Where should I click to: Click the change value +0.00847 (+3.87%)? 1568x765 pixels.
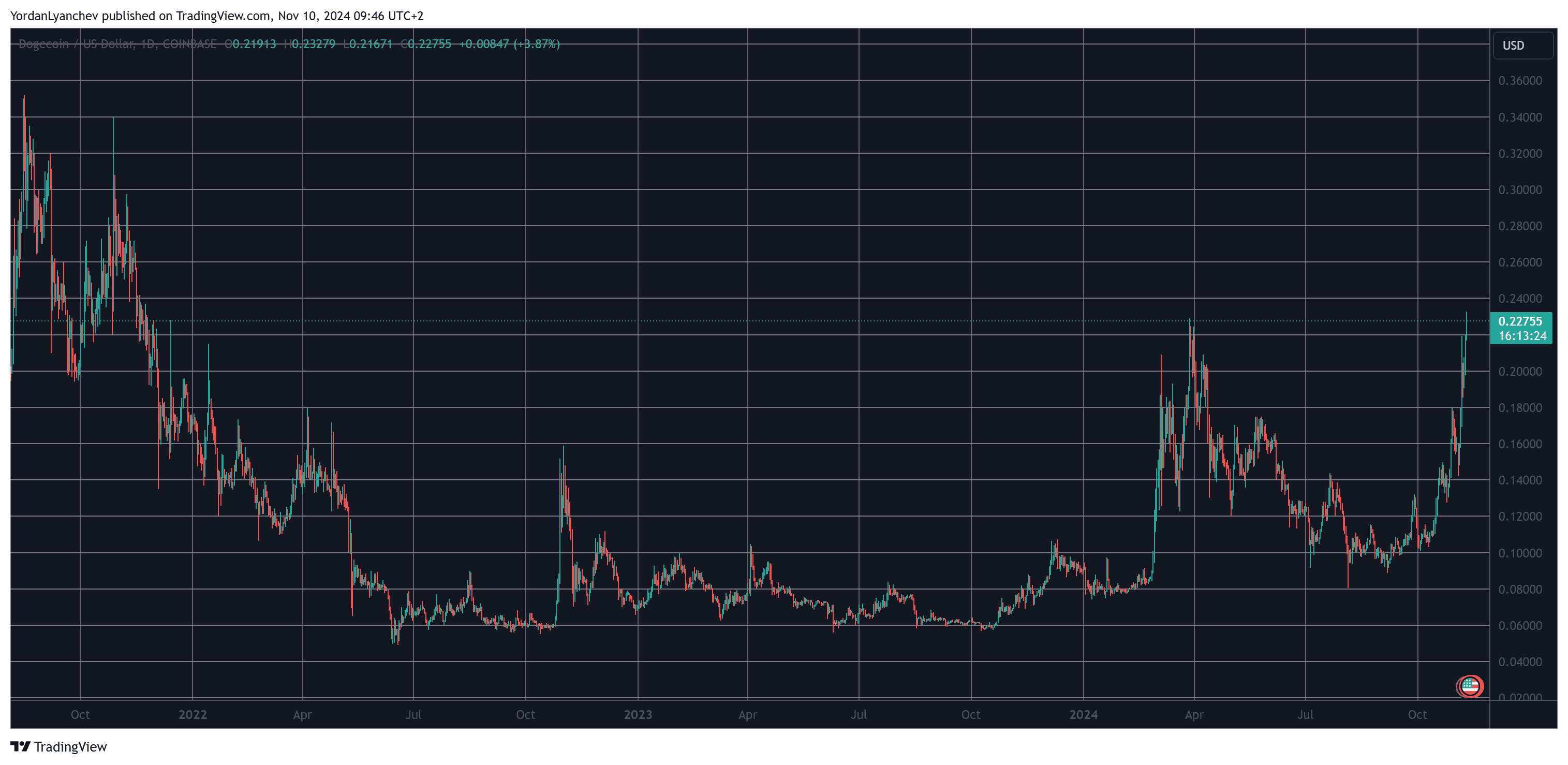coord(510,44)
